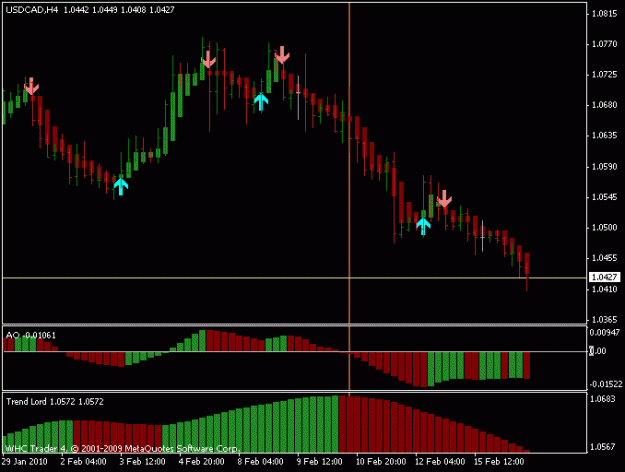Click the 1.0683 Trend Lord scale value
Image resolution: width=625 pixels, height=472 pixels.
(602, 399)
